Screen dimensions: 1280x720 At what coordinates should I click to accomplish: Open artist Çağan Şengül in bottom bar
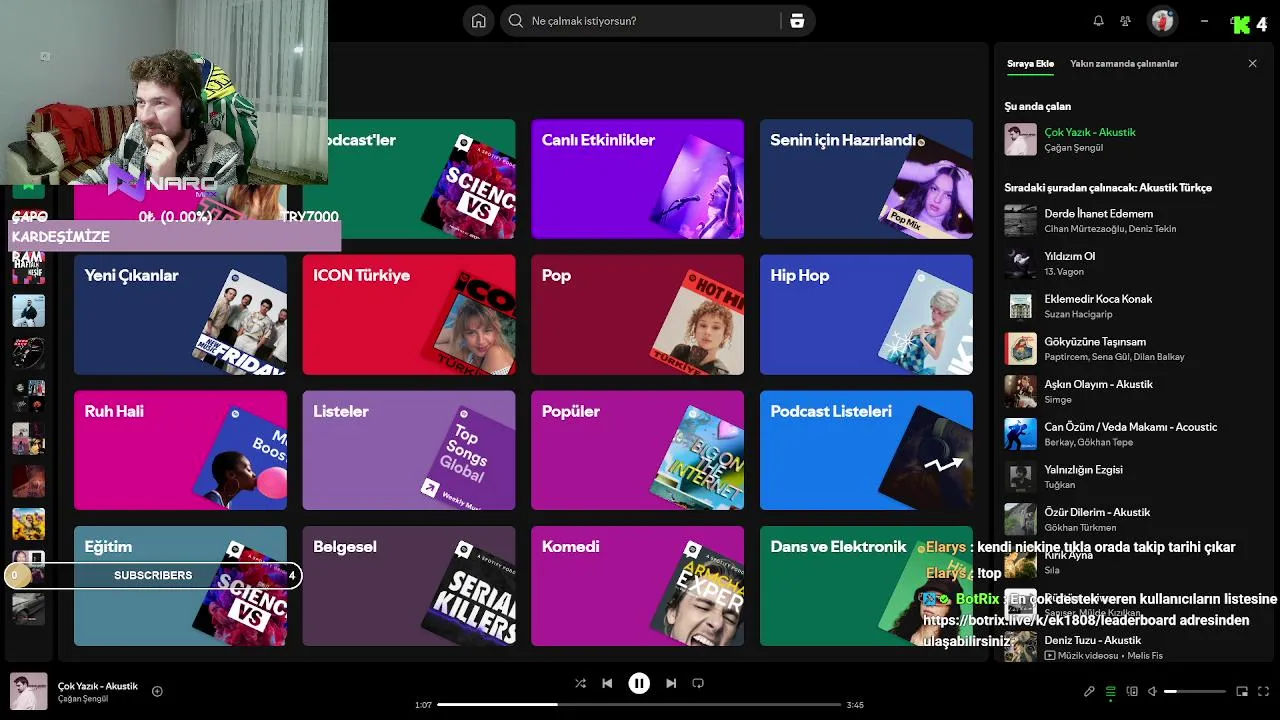[83, 699]
